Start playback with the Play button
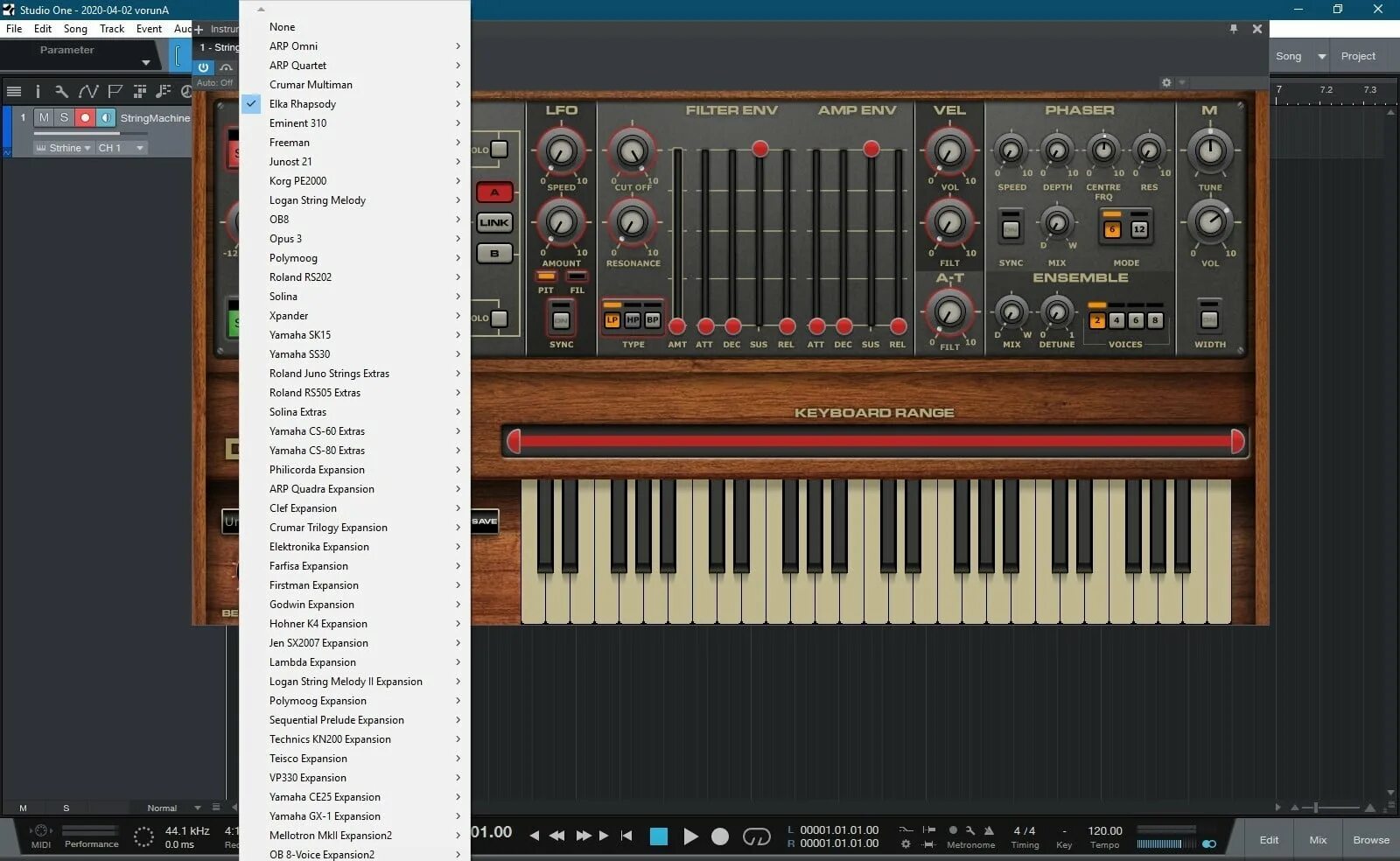This screenshot has height=861, width=1400. click(x=690, y=836)
